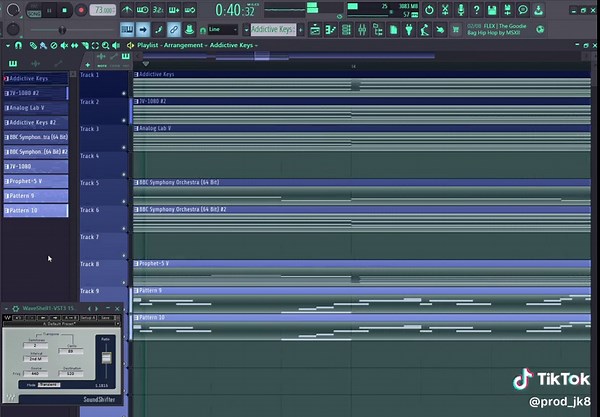This screenshot has width=600, height=417.
Task: Click the undo history circular arrow
Action: tap(429, 10)
